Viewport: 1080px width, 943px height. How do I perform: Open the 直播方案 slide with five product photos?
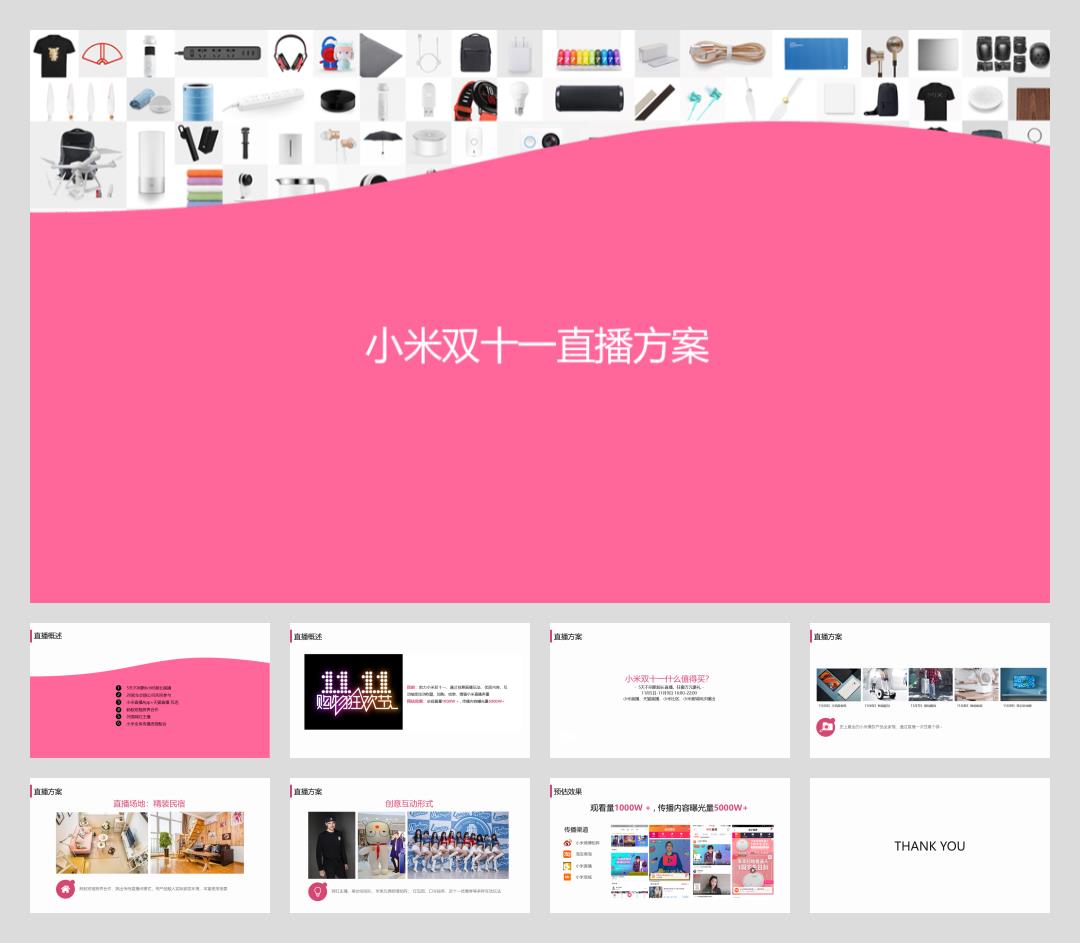tap(929, 690)
